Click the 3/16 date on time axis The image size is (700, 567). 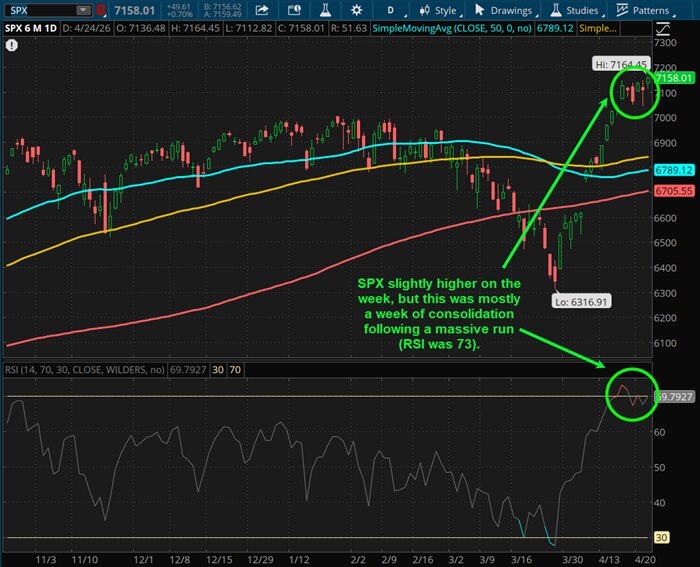pos(521,560)
